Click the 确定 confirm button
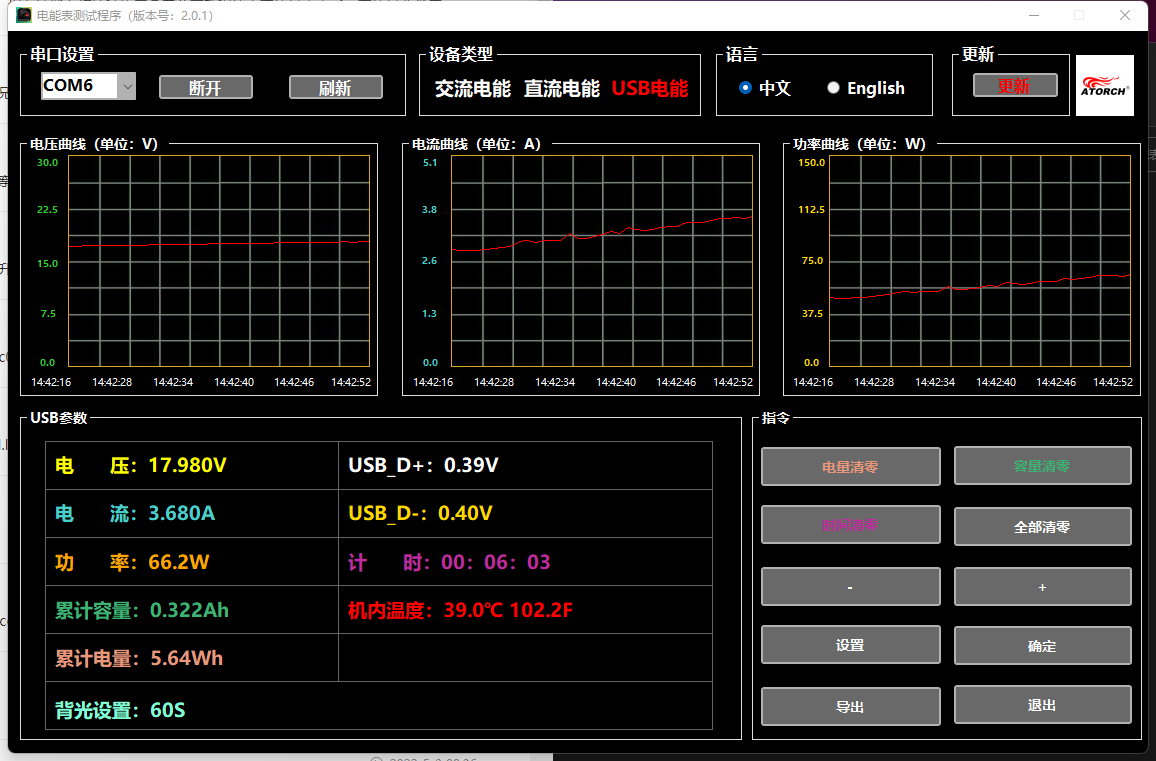This screenshot has width=1156, height=761. pos(1042,646)
